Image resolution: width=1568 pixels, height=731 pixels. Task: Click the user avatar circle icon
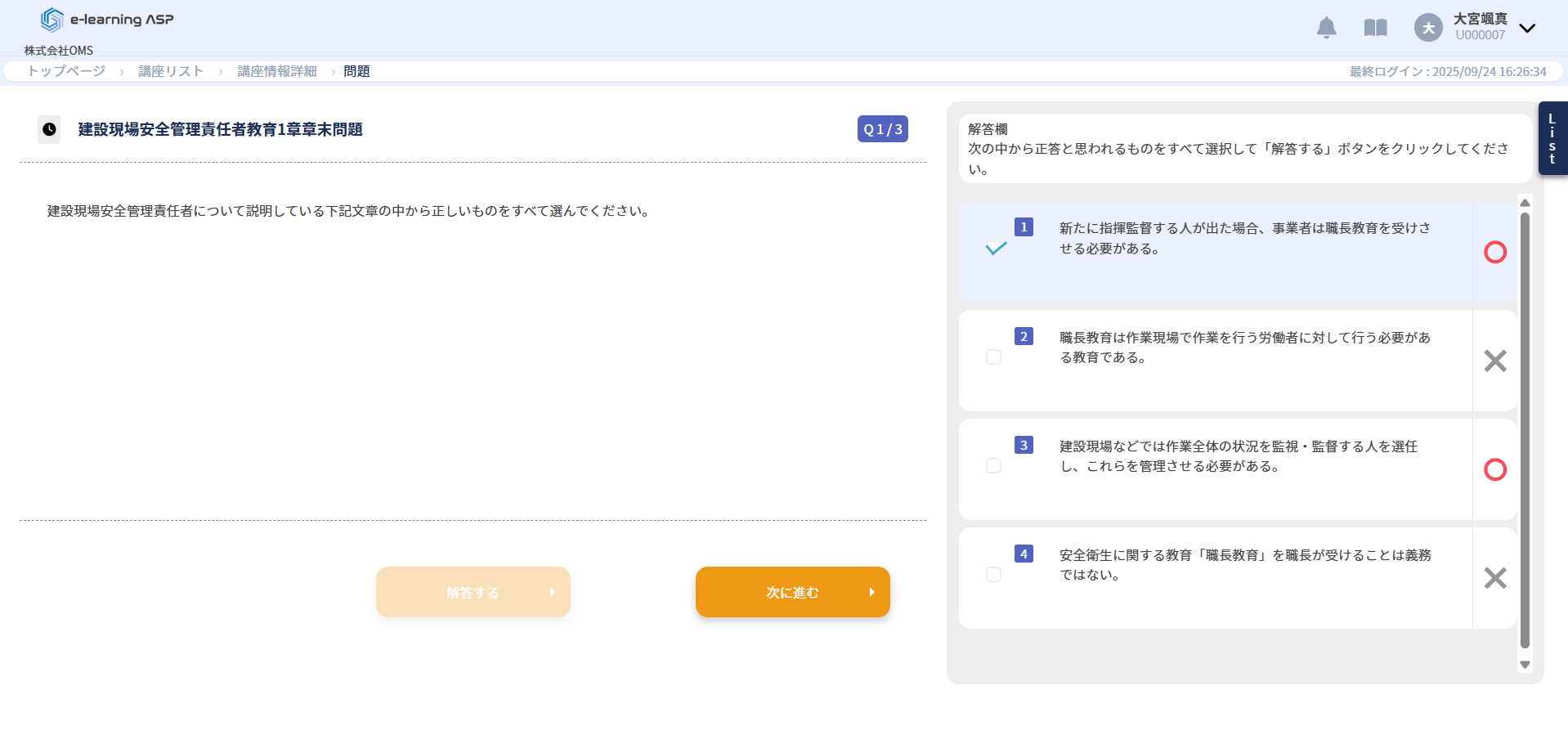click(x=1428, y=28)
